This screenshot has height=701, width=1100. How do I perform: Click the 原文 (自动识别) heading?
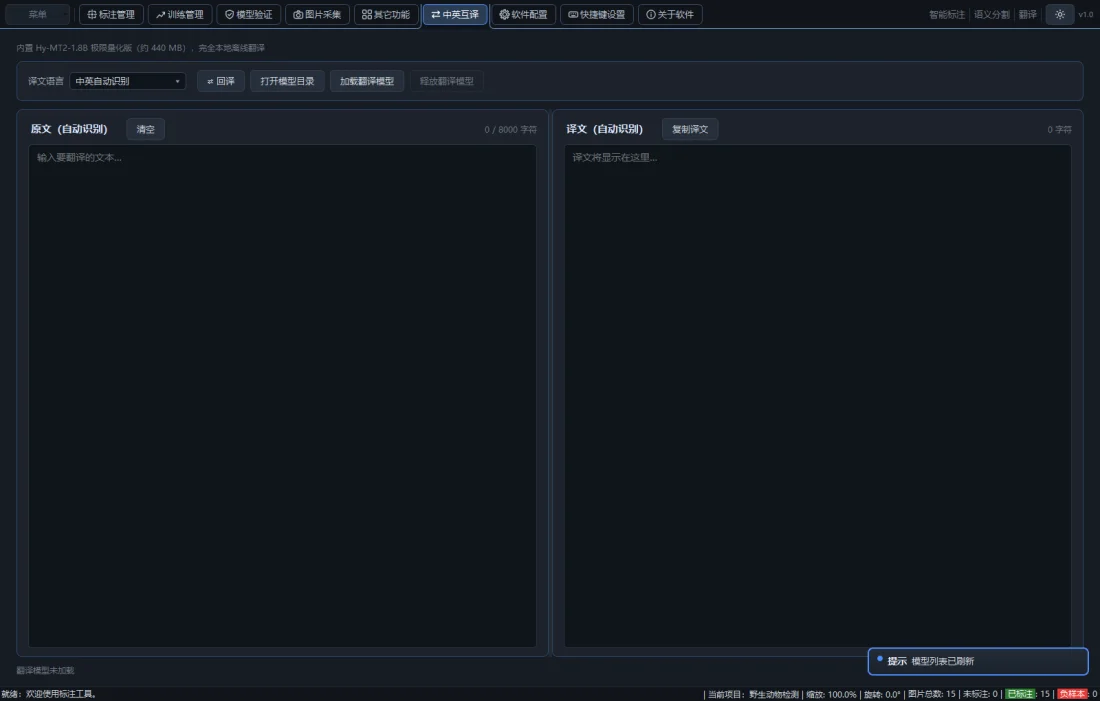69,129
